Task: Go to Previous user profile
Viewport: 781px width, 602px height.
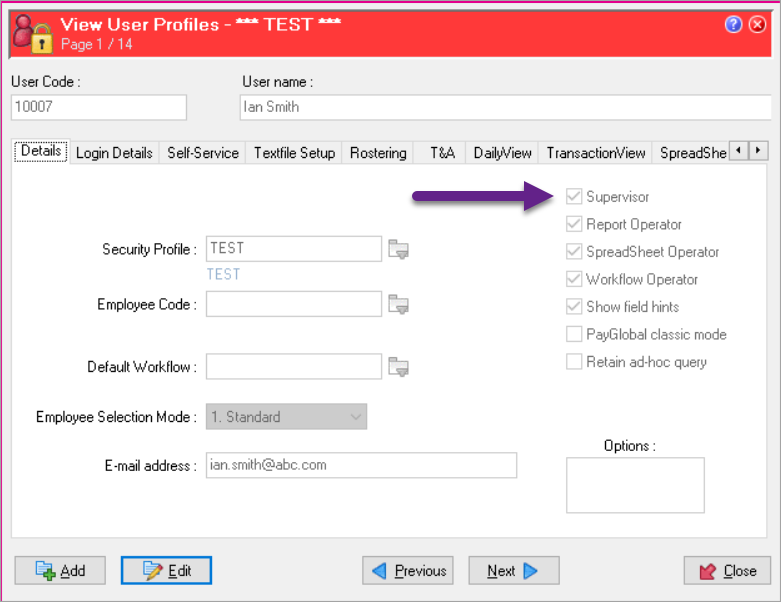Action: tap(408, 571)
